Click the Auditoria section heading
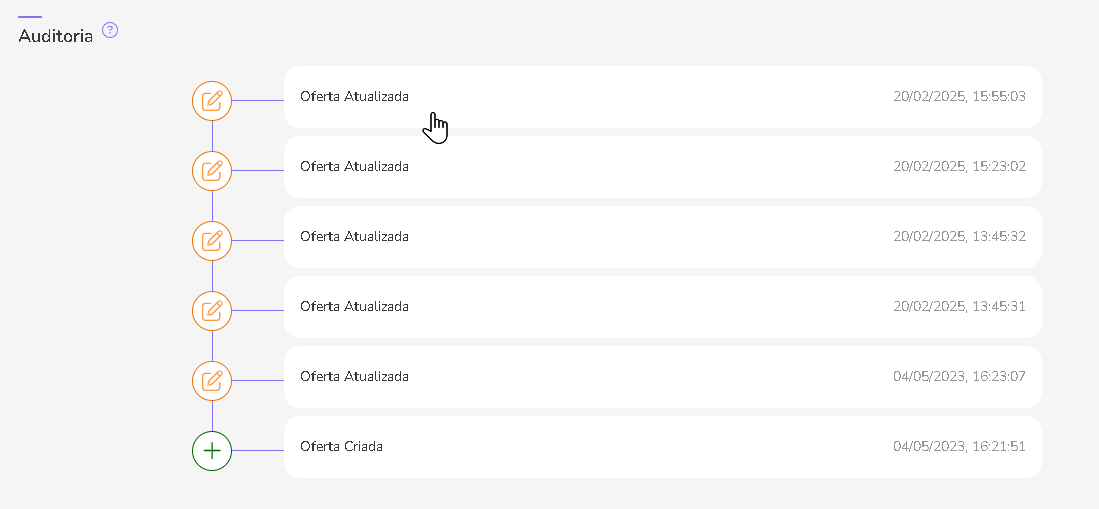This screenshot has height=509, width=1099. (x=56, y=36)
